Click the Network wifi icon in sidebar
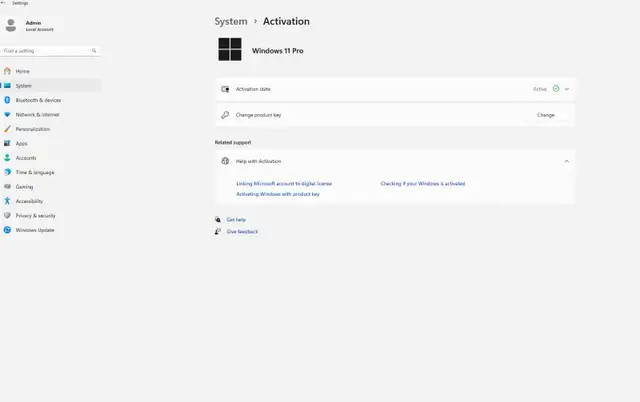640x402 pixels. point(7,115)
